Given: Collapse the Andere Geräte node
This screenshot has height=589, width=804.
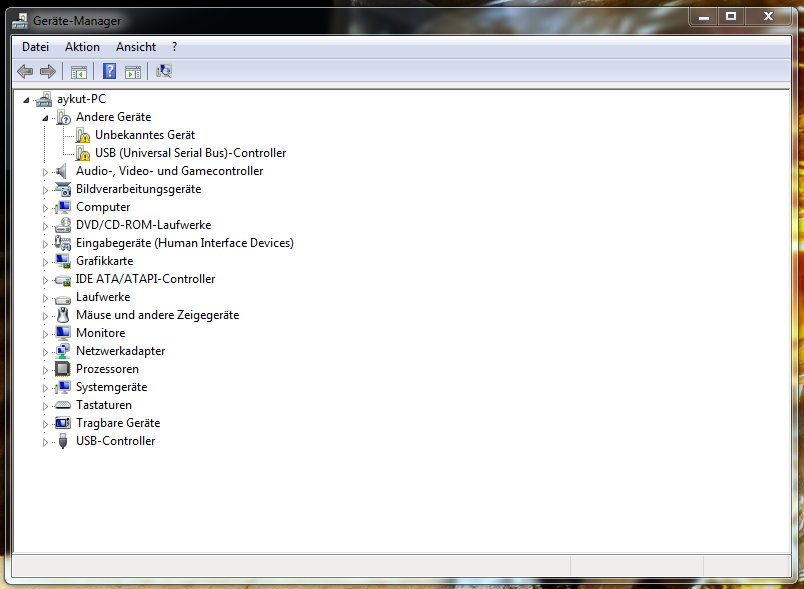Looking at the screenshot, I should tap(45, 118).
